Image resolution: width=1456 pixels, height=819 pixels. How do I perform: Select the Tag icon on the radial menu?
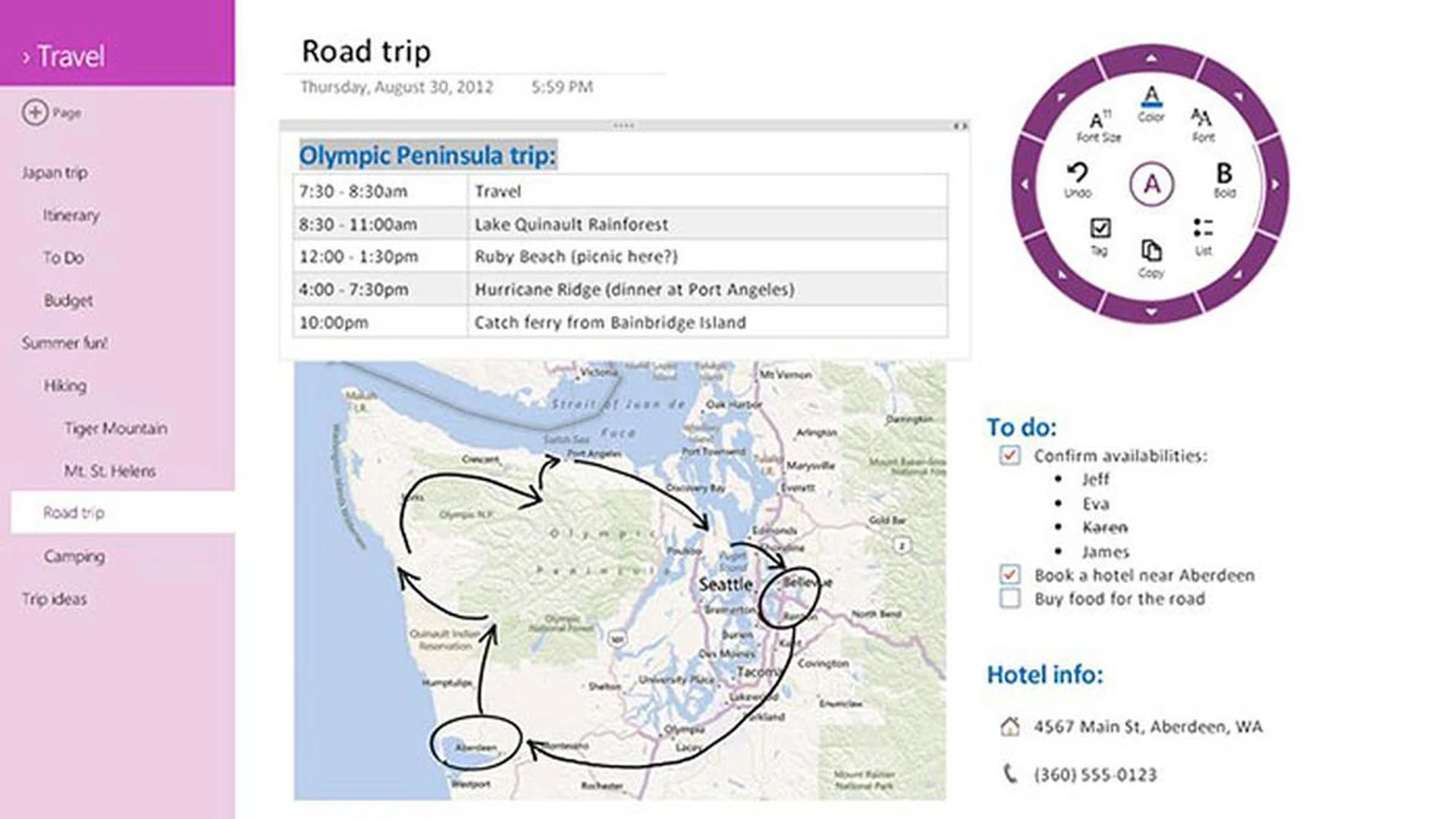click(1100, 235)
